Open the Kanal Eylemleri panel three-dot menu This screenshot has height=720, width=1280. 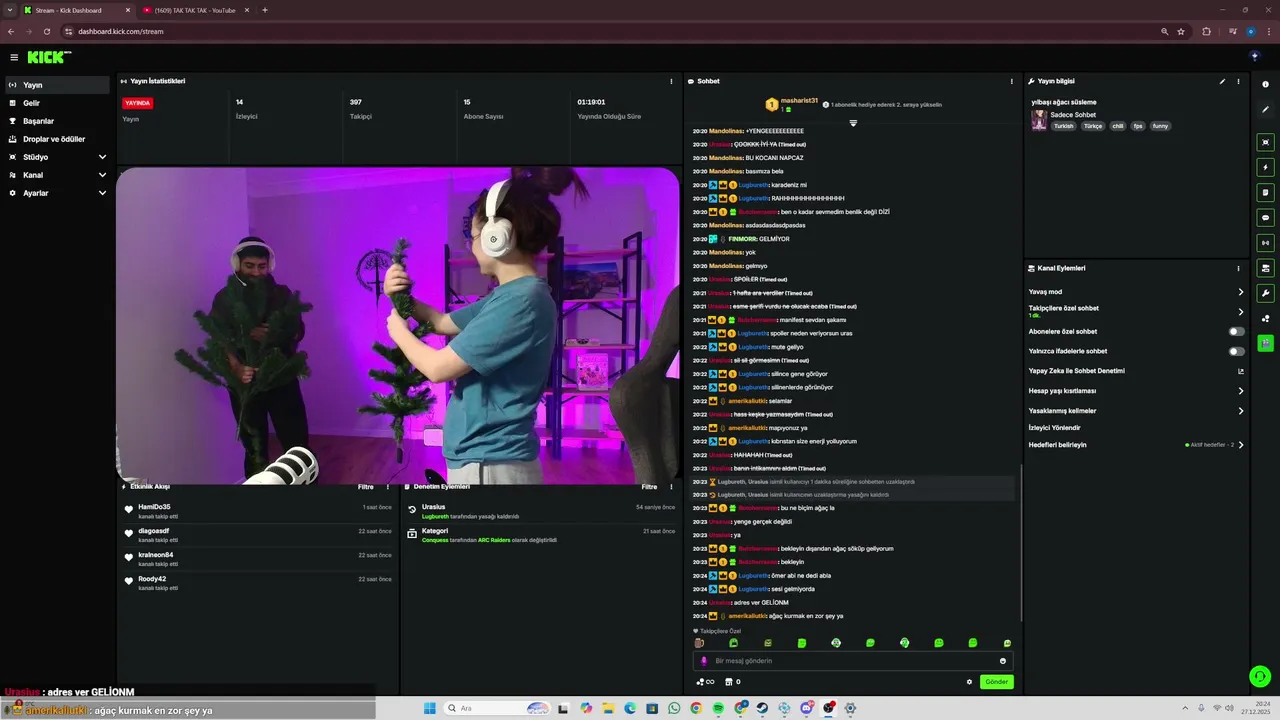click(1238, 268)
